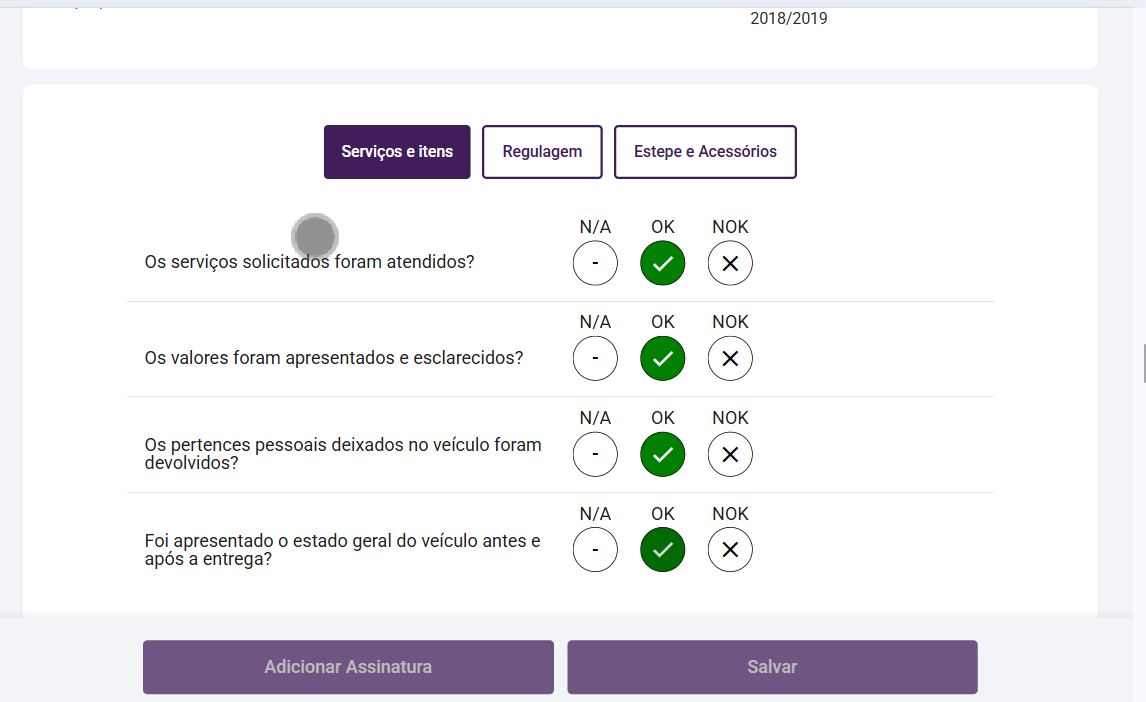Click the vertical scrollbar handle at right edge
The image size is (1146, 702).
(1144, 363)
